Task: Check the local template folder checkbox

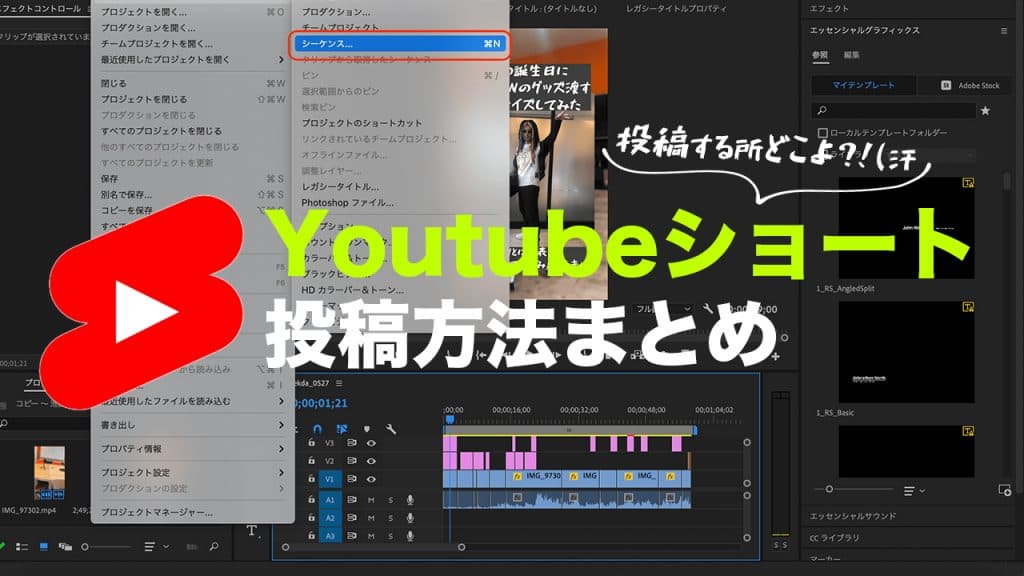Action: (x=823, y=133)
